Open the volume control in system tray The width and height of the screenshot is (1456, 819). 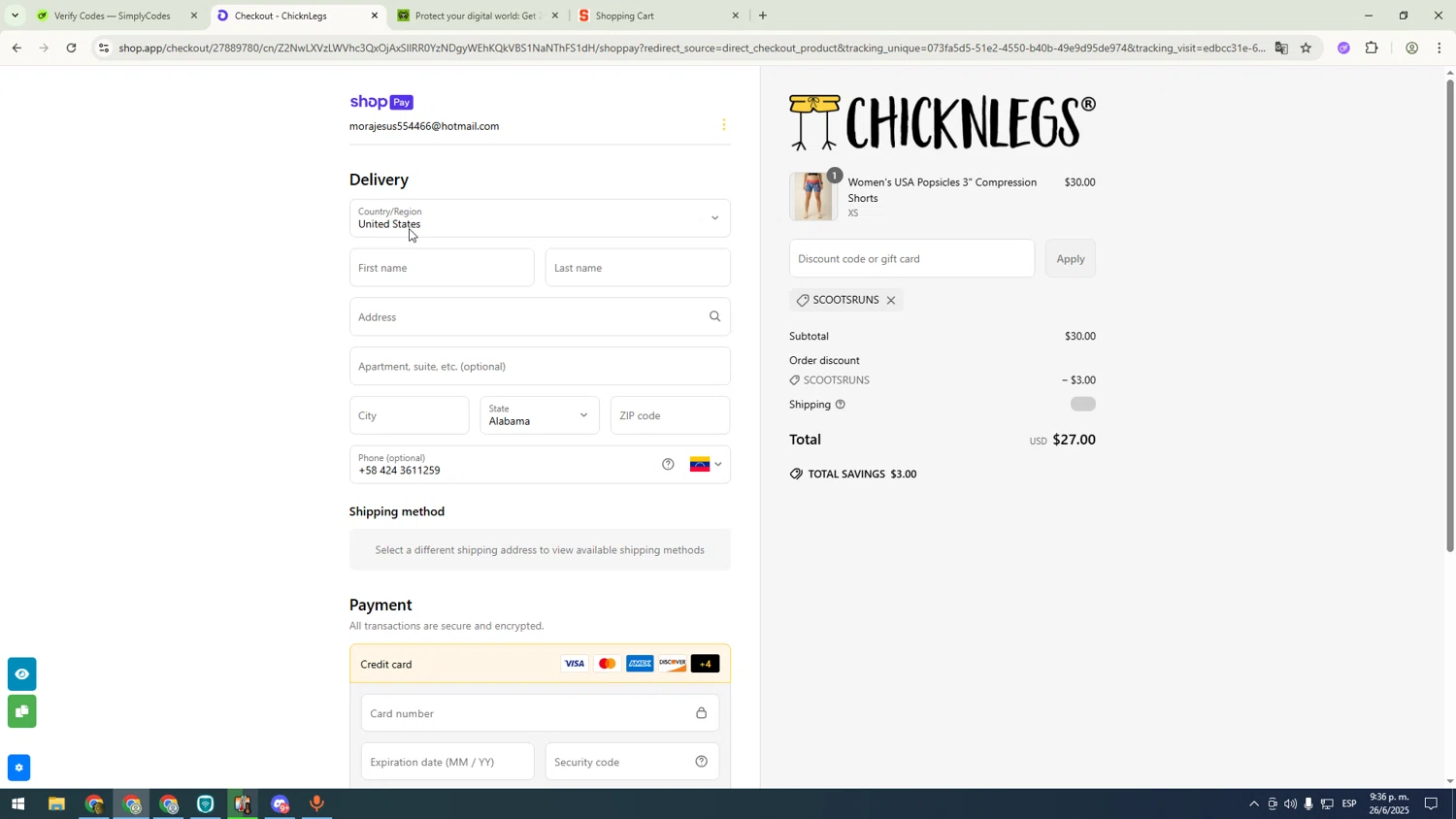(x=1290, y=804)
